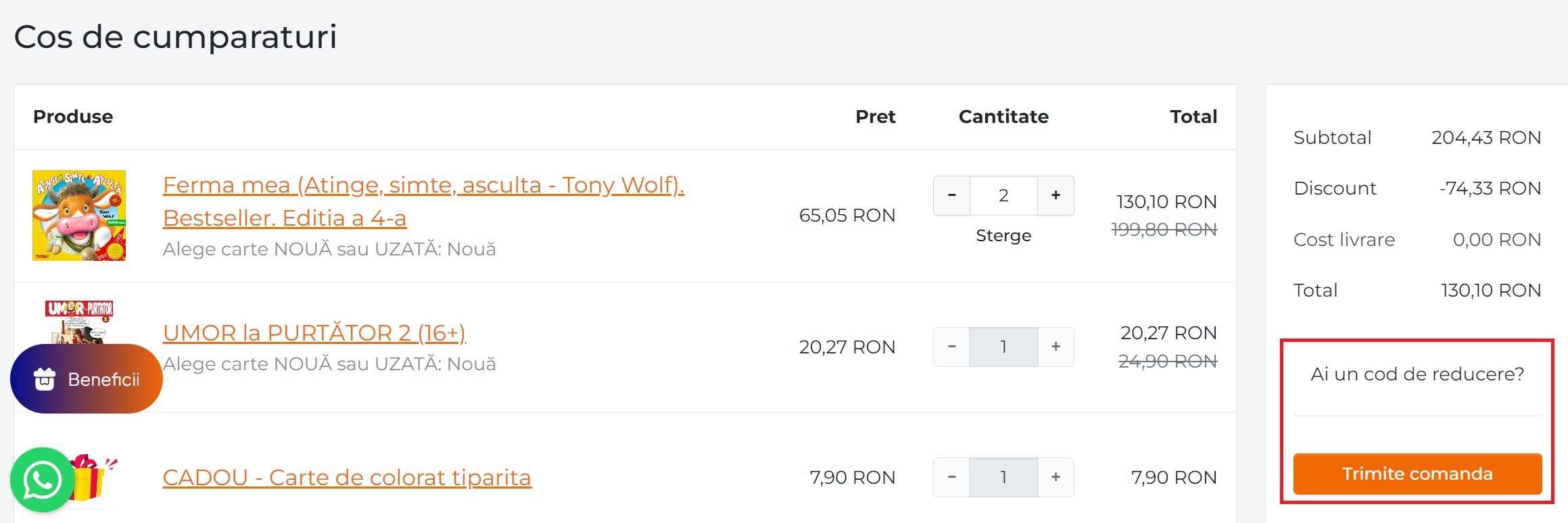Decrease quantity of Ferma mea book
The image size is (1568, 523).
tap(951, 195)
